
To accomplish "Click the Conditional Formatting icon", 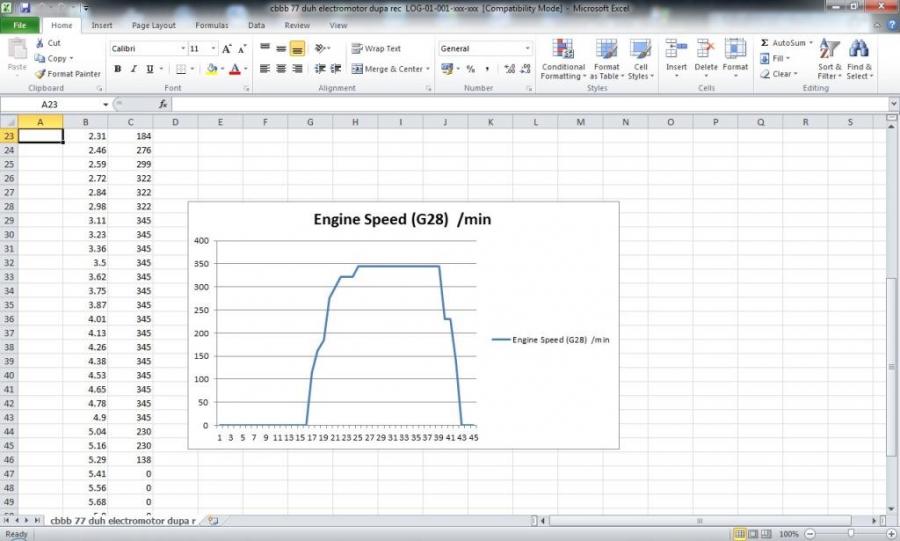I will coord(563,50).
